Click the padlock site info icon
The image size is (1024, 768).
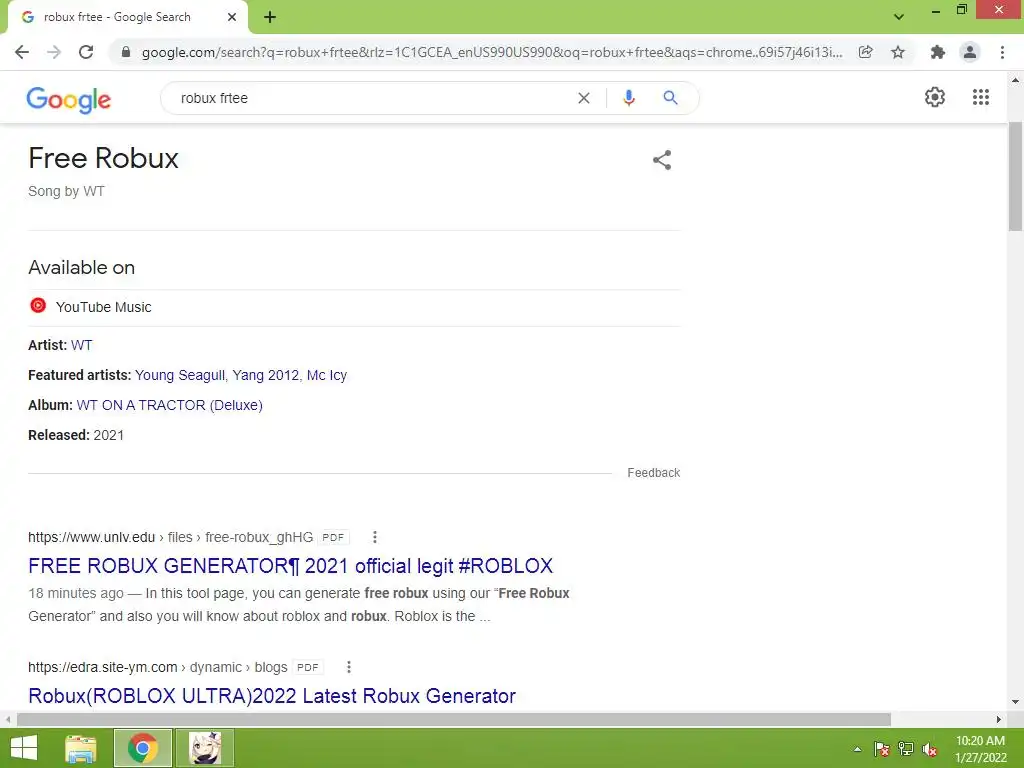point(126,52)
